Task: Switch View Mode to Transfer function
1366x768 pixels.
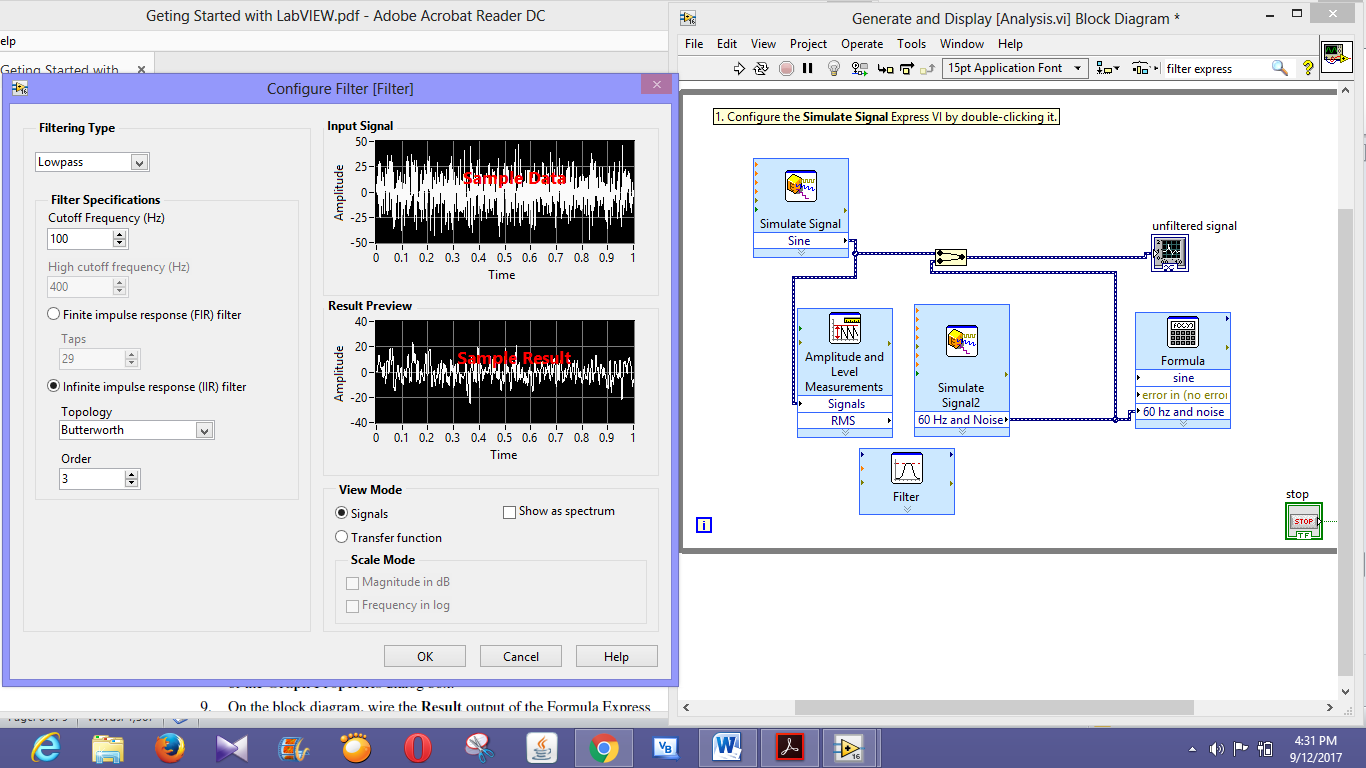Action: (x=341, y=537)
